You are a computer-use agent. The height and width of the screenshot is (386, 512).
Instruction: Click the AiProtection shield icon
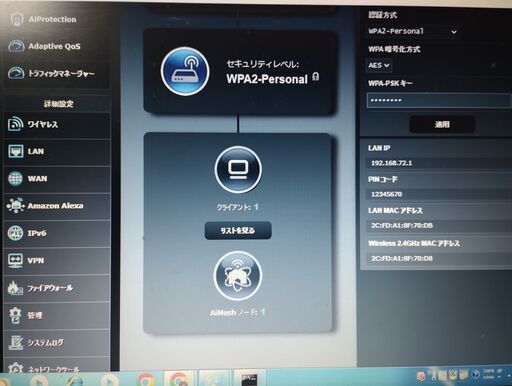tap(16, 19)
